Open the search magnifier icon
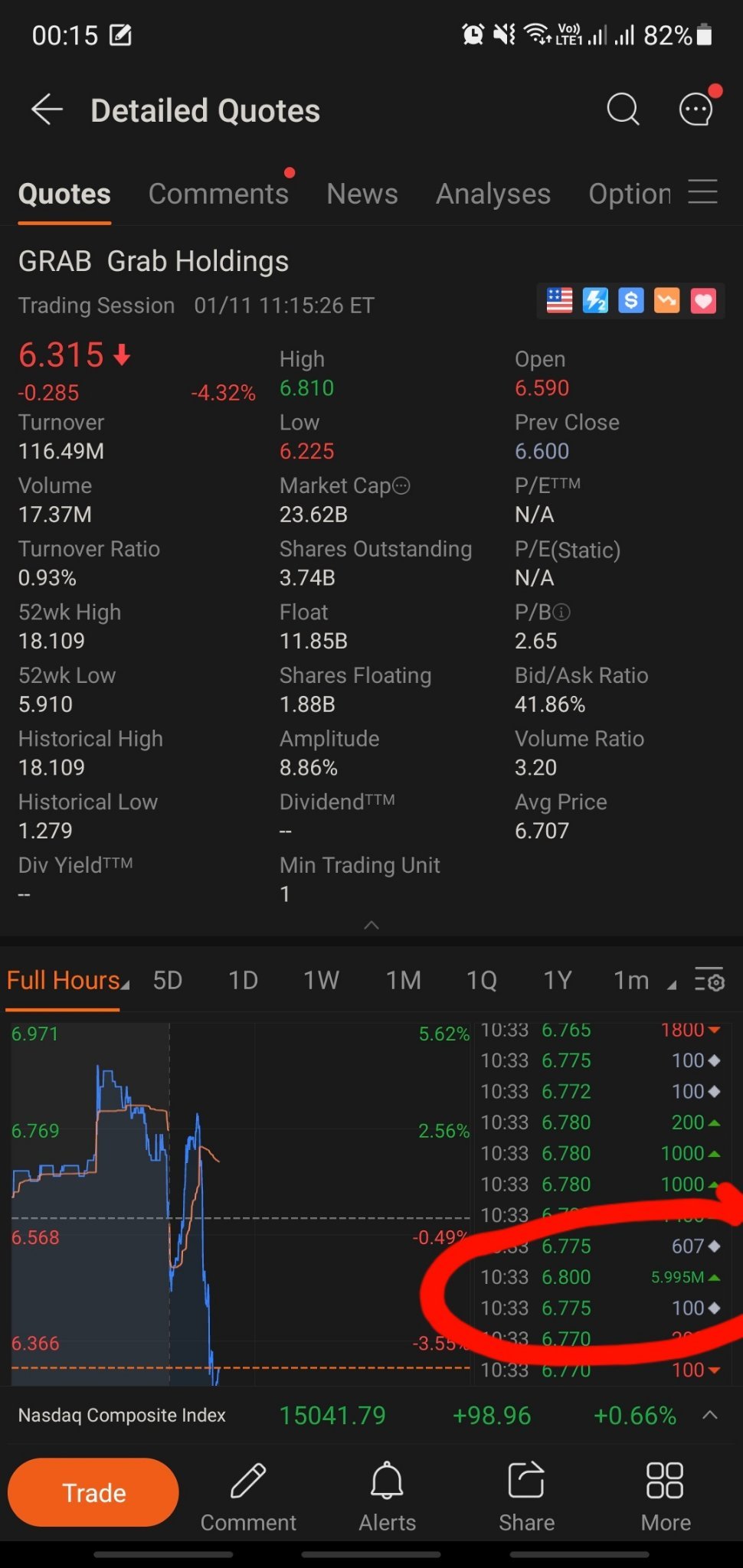743x1568 pixels. pyautogui.click(x=623, y=109)
